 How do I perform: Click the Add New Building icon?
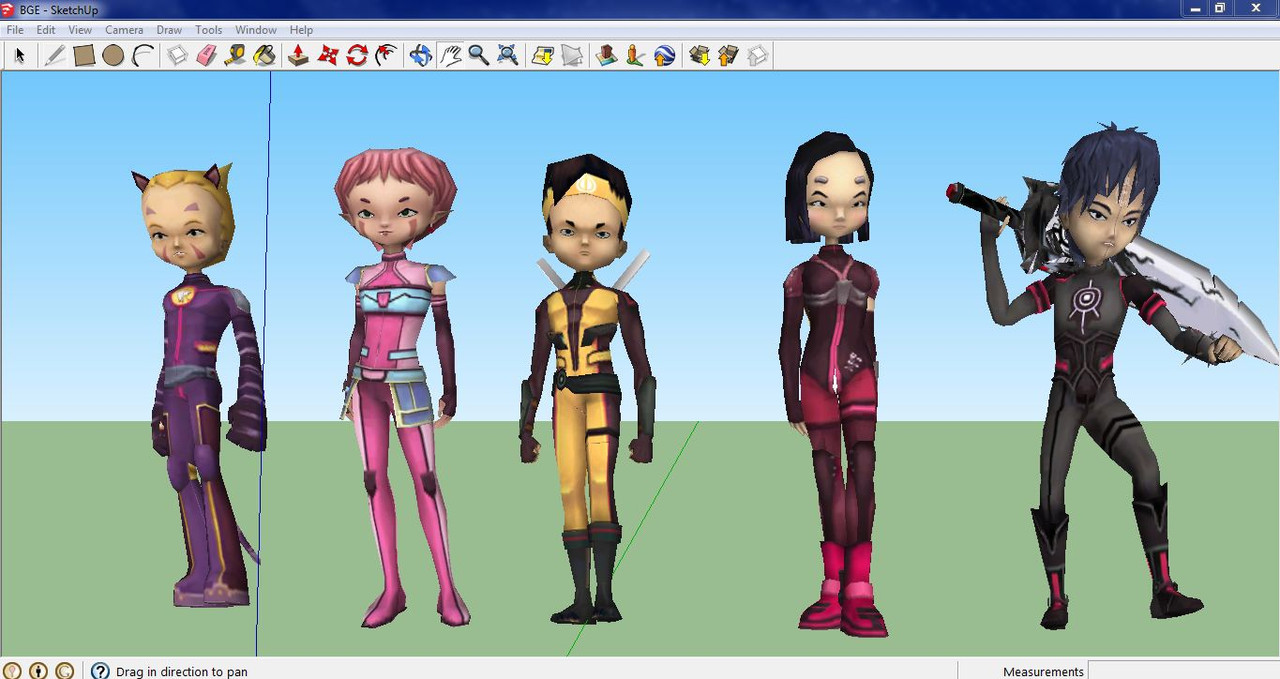point(606,56)
